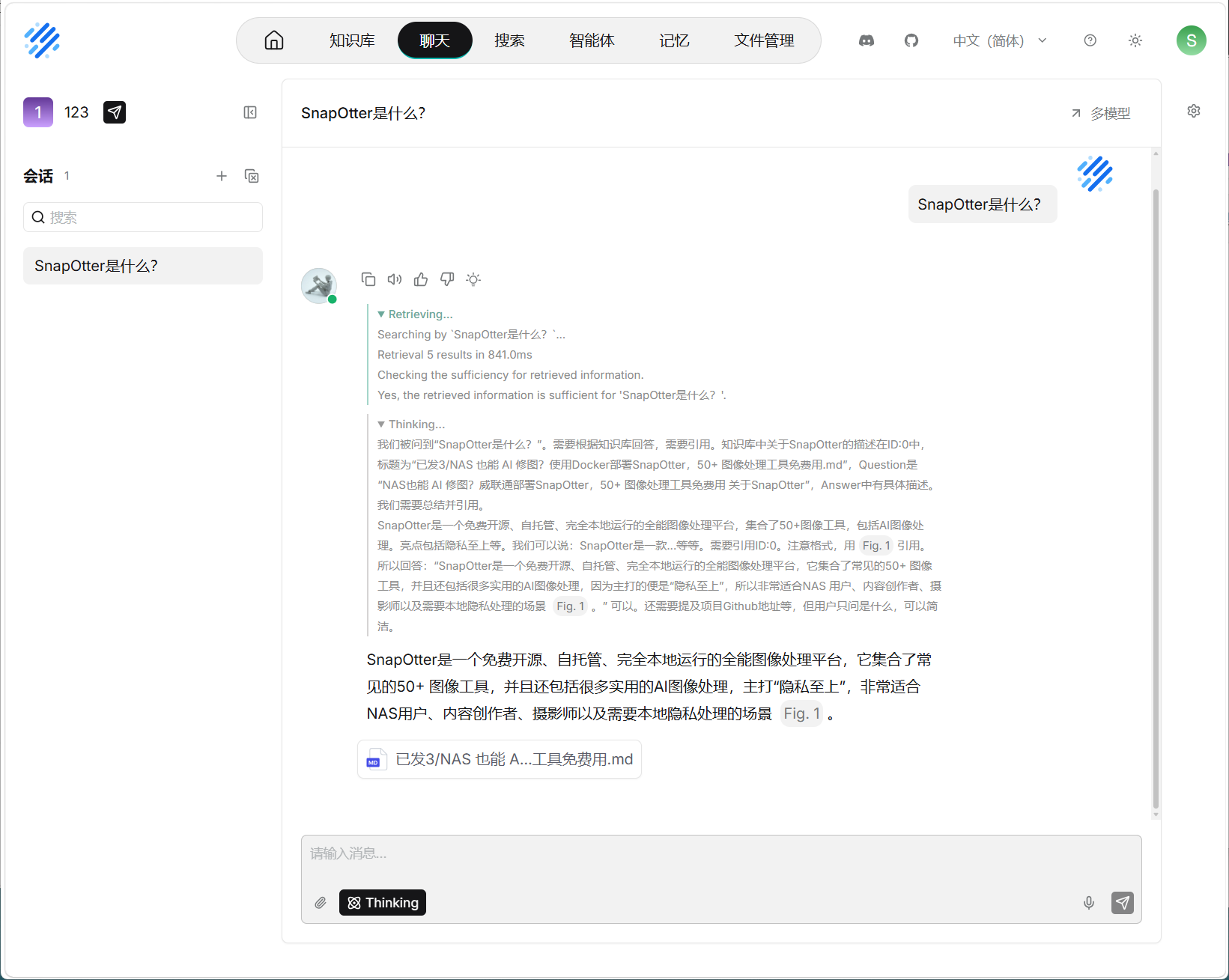Click the user's logo avatar beside the question
The height and width of the screenshot is (980, 1229).
click(x=1095, y=174)
